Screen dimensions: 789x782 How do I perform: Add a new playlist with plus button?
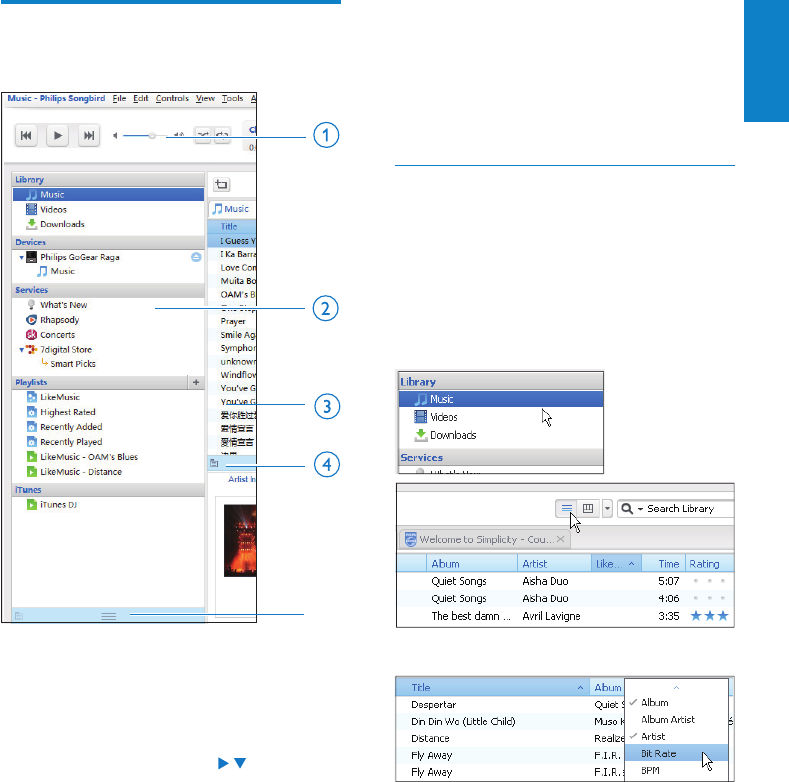(x=196, y=382)
